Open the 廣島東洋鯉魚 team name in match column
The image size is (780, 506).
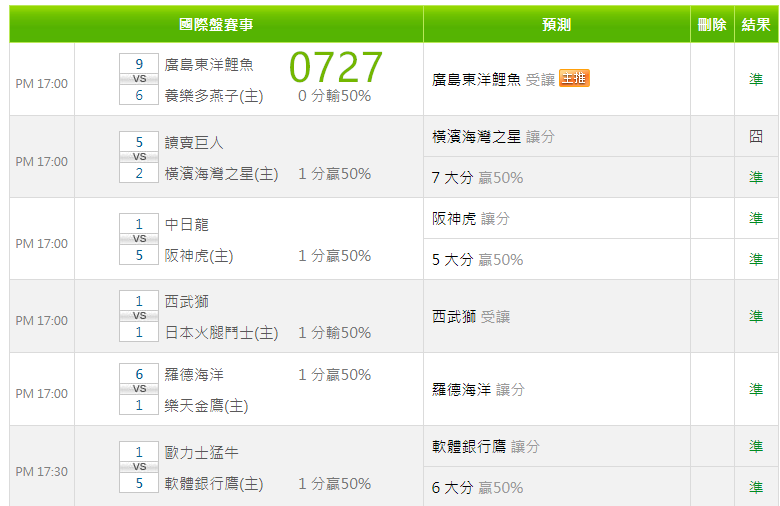[209, 64]
